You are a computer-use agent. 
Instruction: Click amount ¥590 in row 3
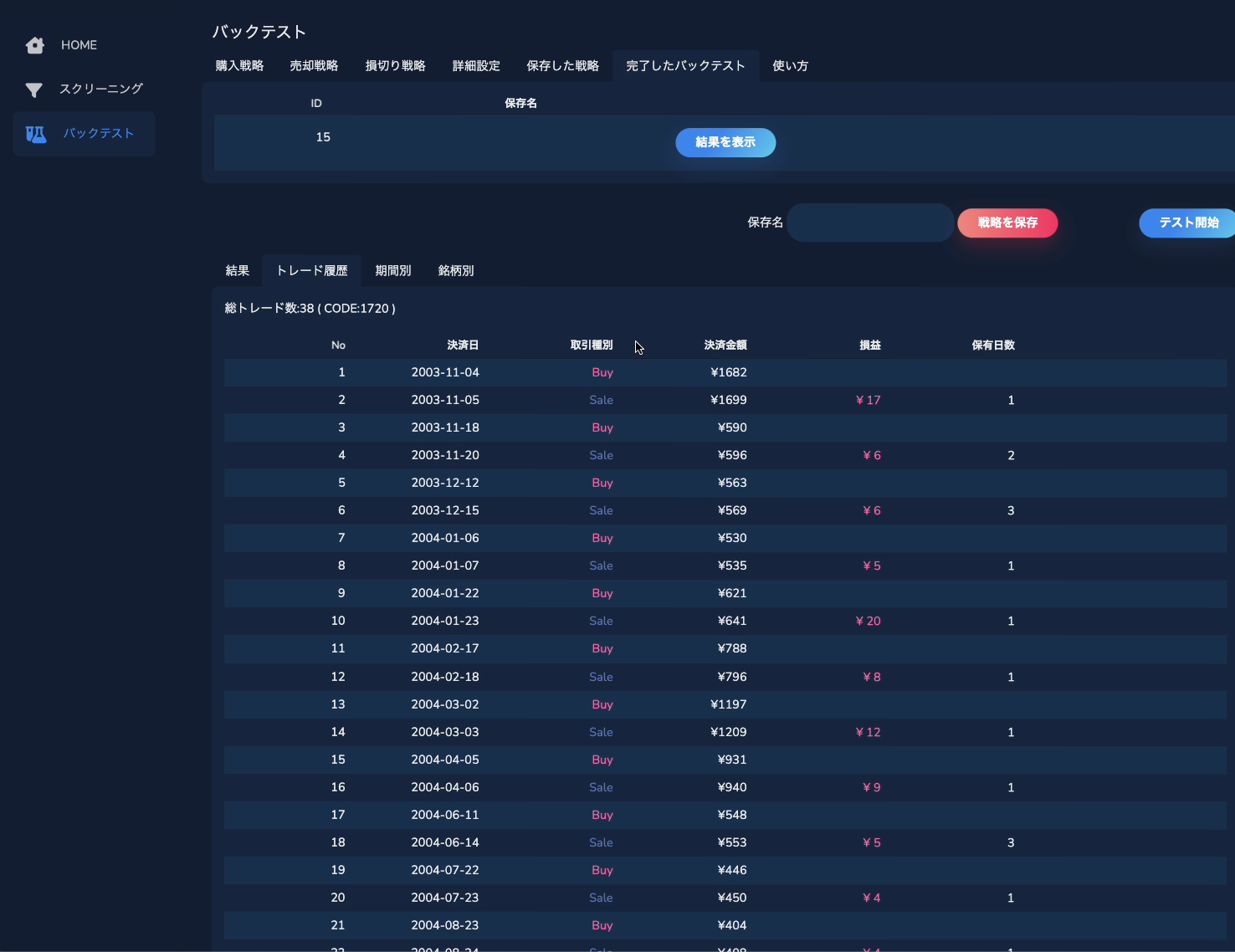[732, 427]
